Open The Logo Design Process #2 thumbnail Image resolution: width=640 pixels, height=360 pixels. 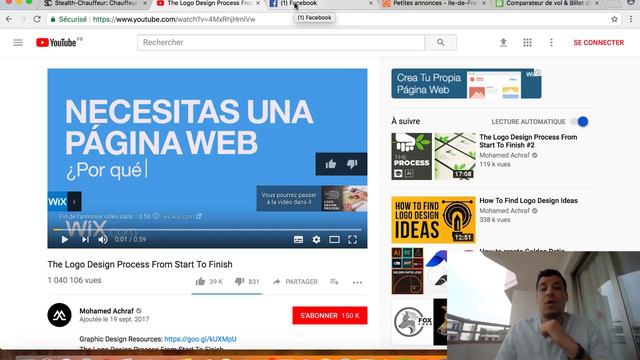tap(433, 156)
